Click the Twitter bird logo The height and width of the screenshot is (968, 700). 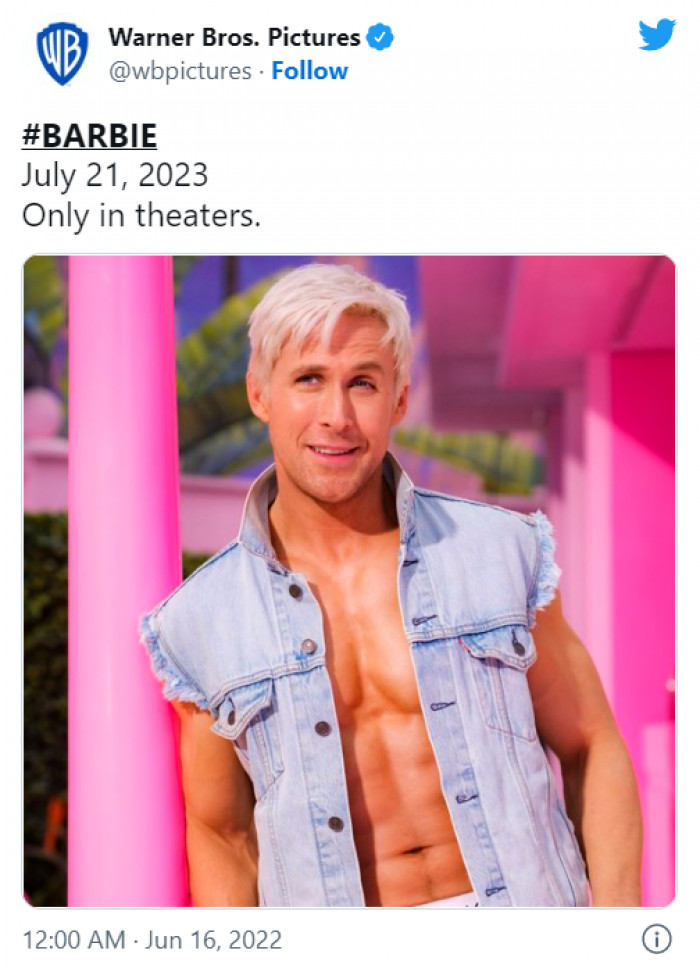pos(657,35)
